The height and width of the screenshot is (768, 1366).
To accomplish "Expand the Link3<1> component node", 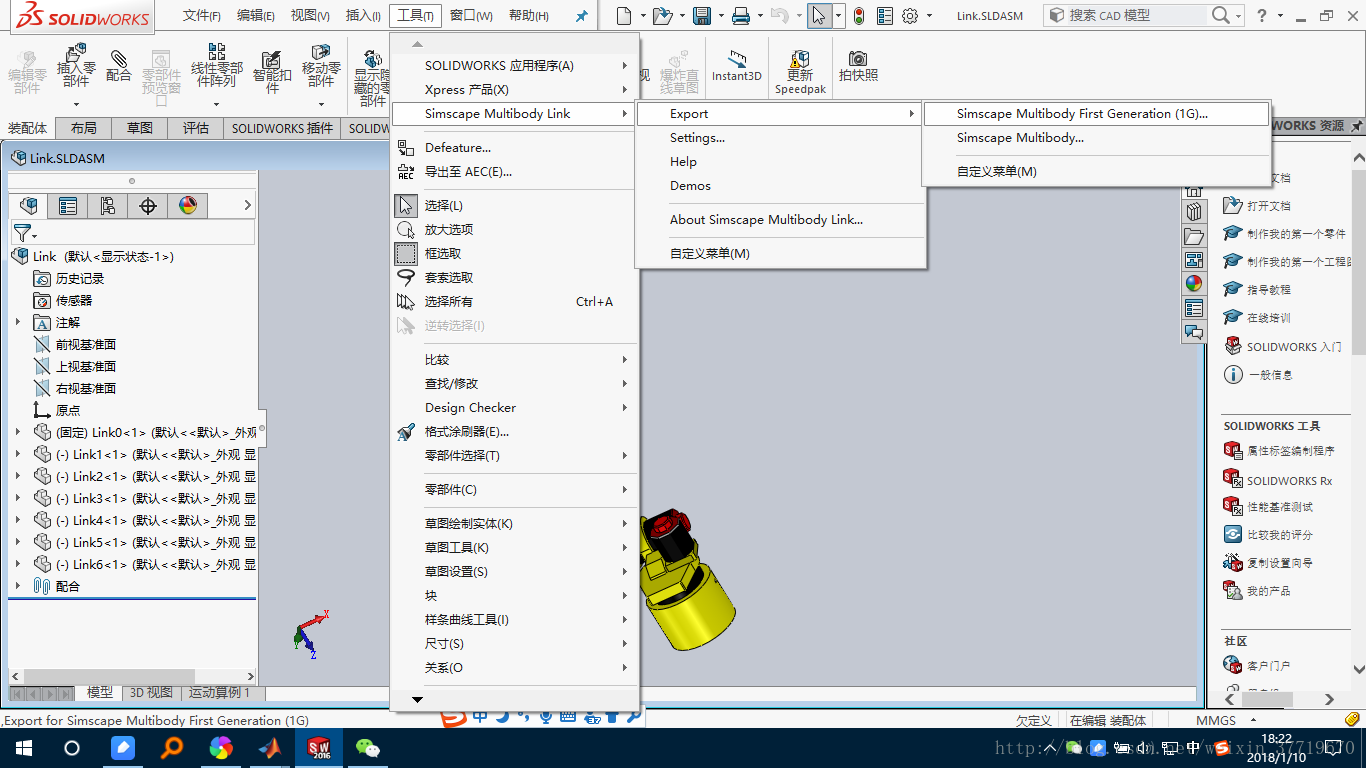I will 17,498.
